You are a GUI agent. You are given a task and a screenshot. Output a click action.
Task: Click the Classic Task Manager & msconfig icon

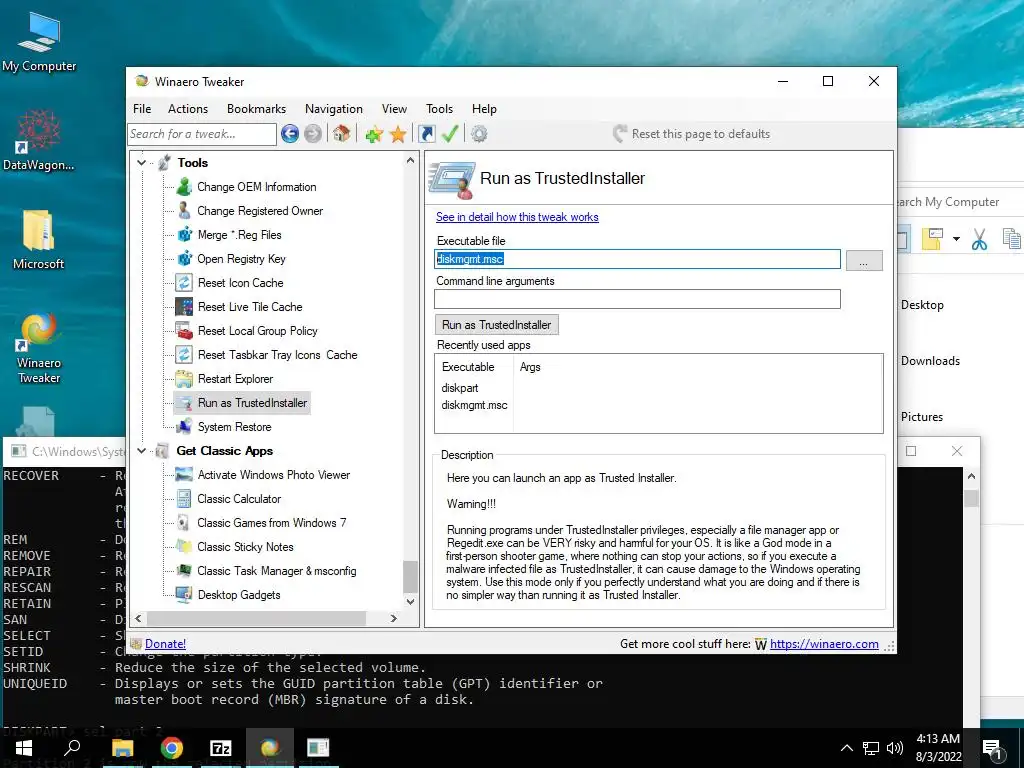click(x=184, y=571)
